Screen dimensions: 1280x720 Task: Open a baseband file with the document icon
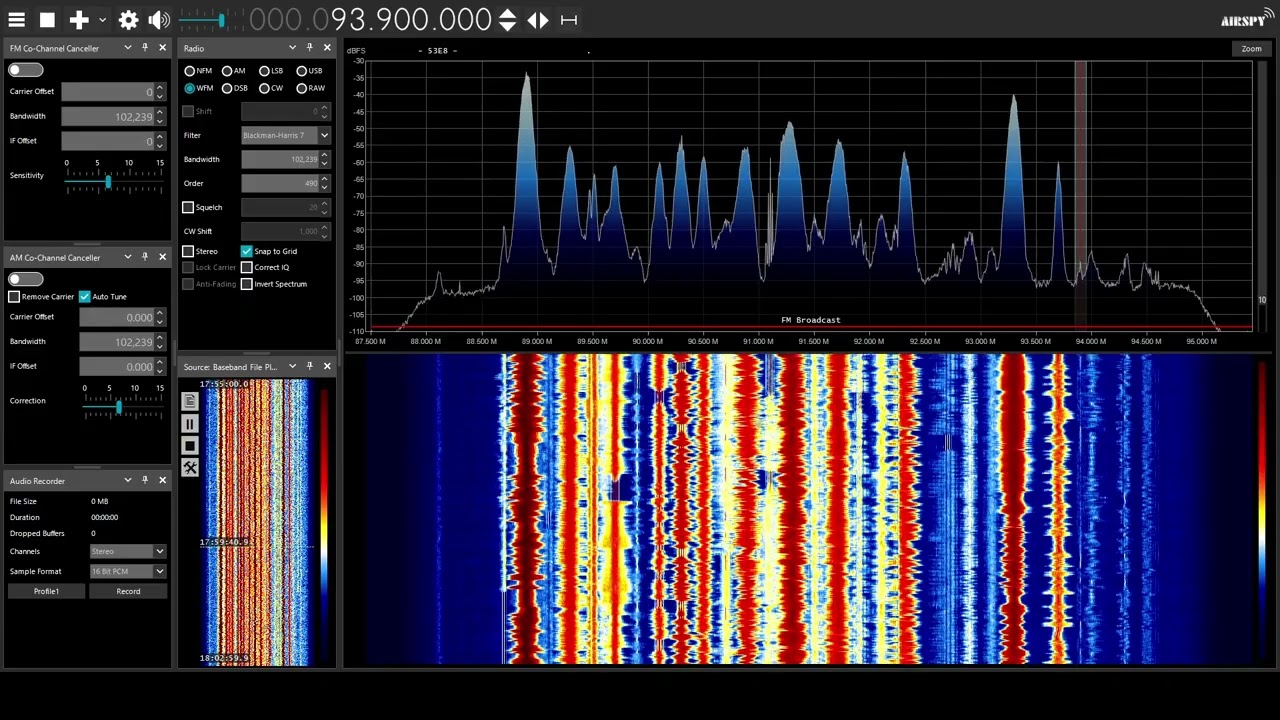(190, 402)
